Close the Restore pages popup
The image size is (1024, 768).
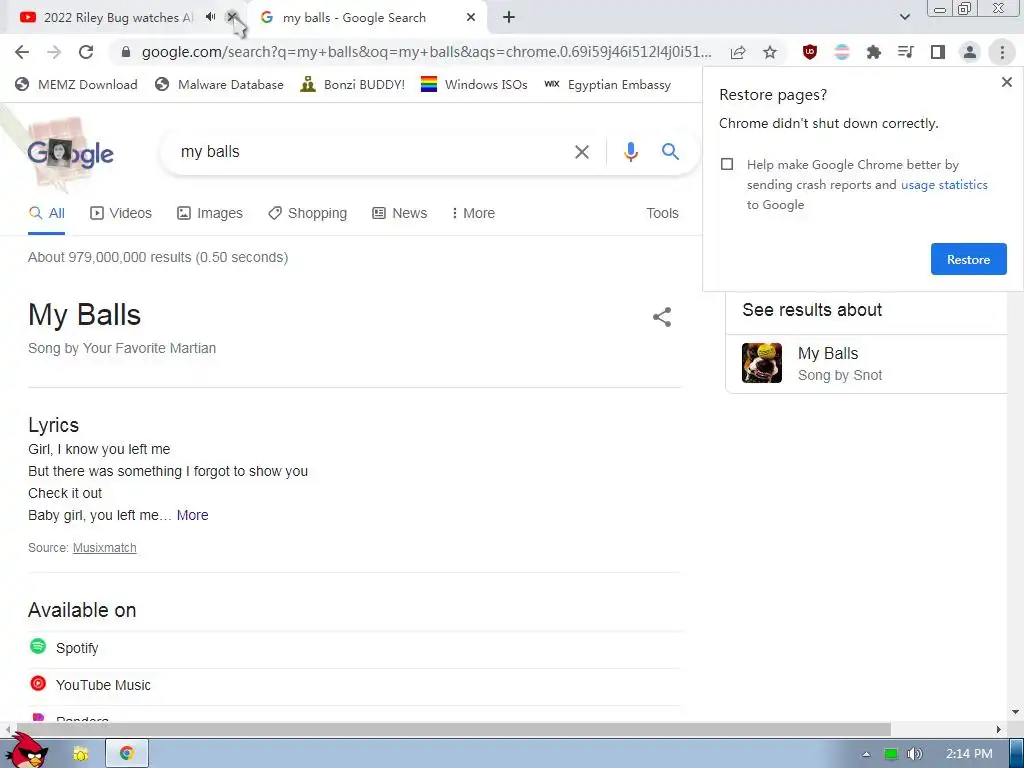[x=1006, y=82]
